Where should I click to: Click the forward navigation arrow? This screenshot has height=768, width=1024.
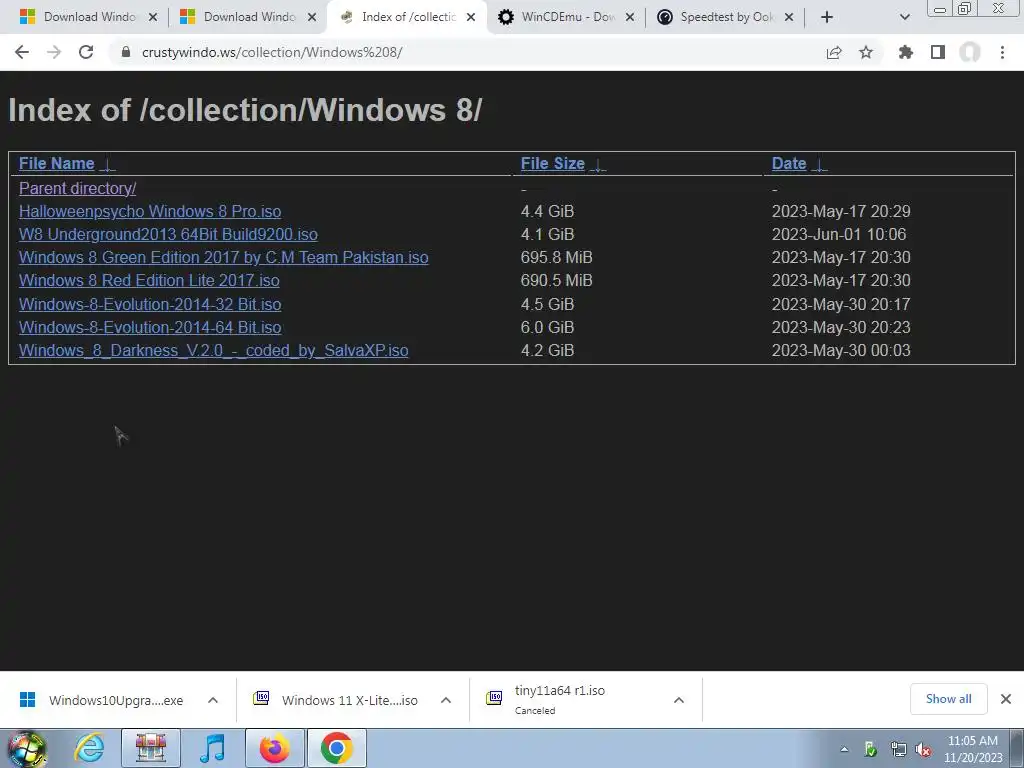tap(54, 52)
